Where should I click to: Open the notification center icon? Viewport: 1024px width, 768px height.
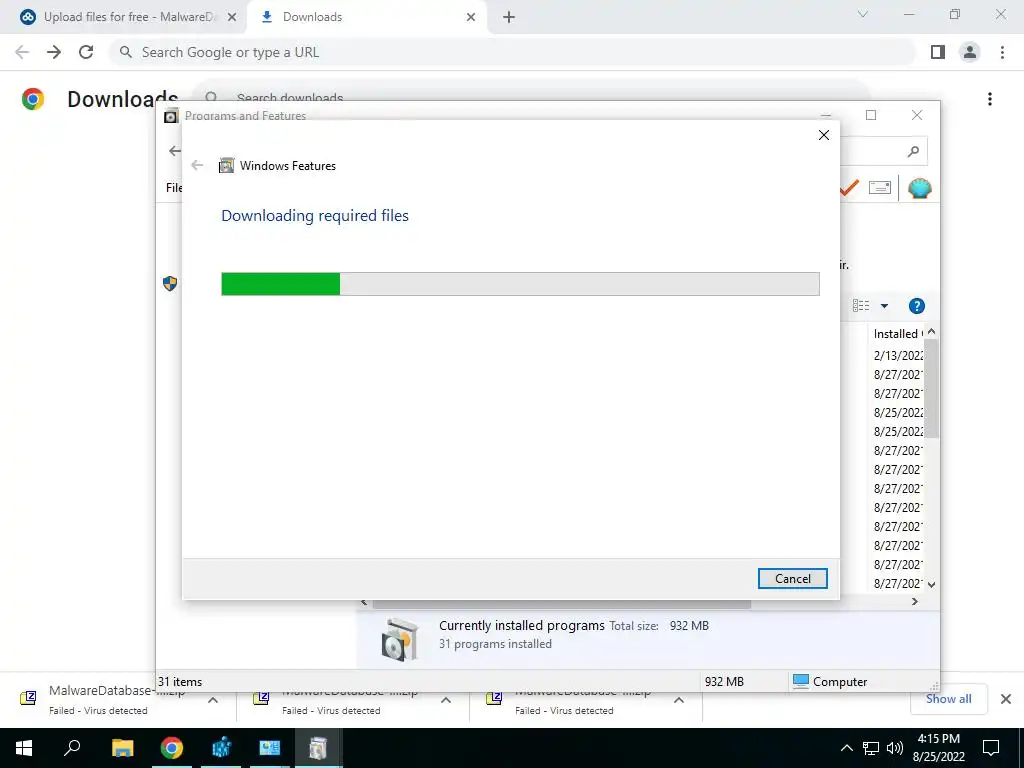tap(991, 748)
